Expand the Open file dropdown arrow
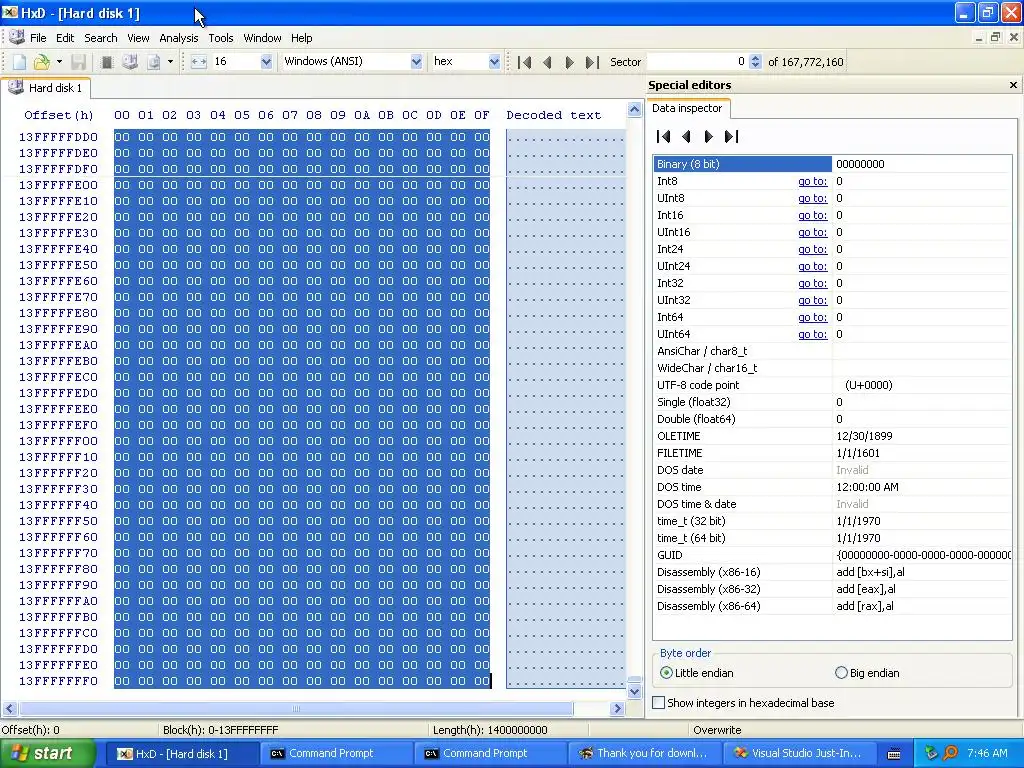The height and width of the screenshot is (768, 1024). tap(59, 62)
